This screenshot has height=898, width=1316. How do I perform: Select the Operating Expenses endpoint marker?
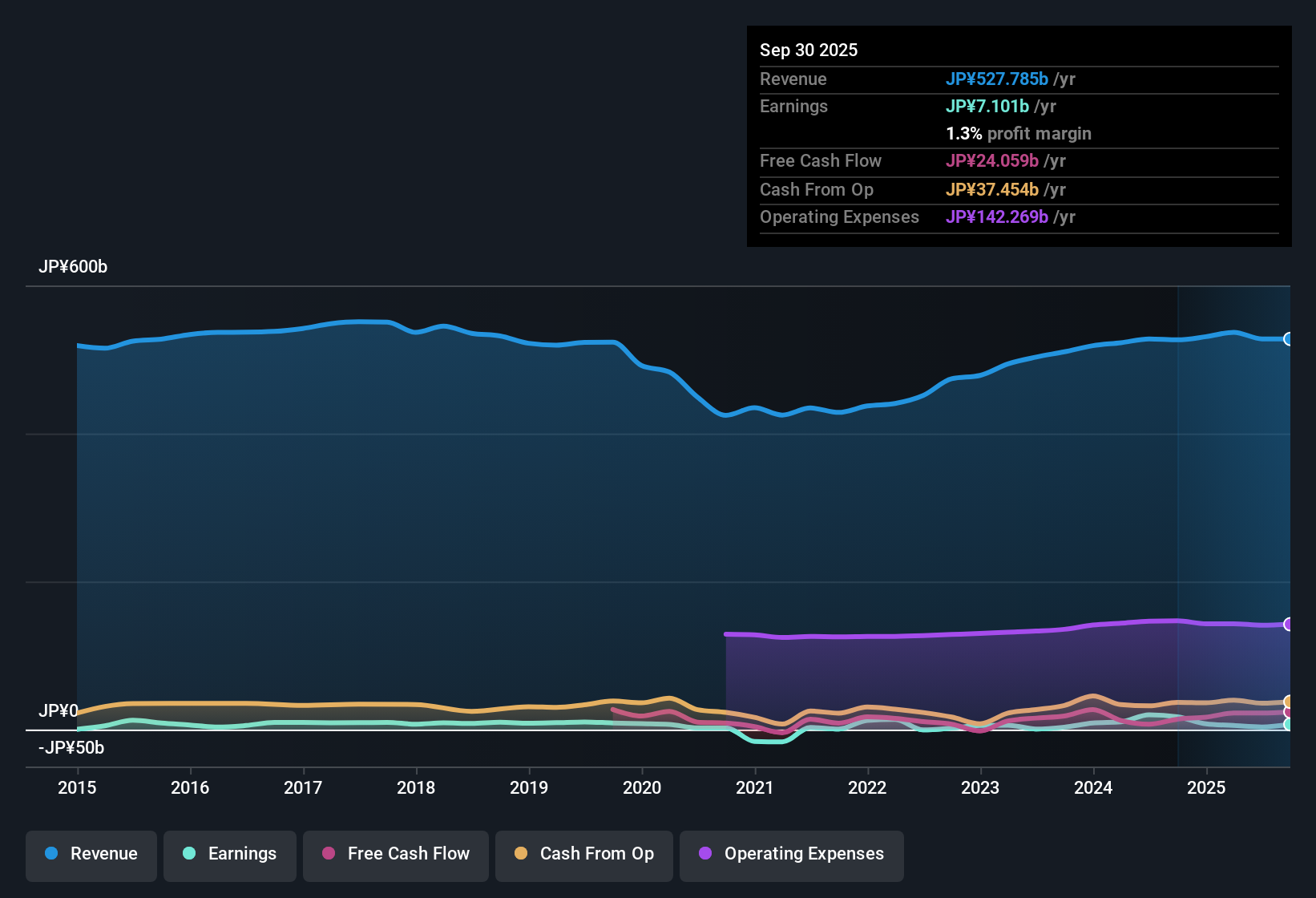click(x=1289, y=623)
